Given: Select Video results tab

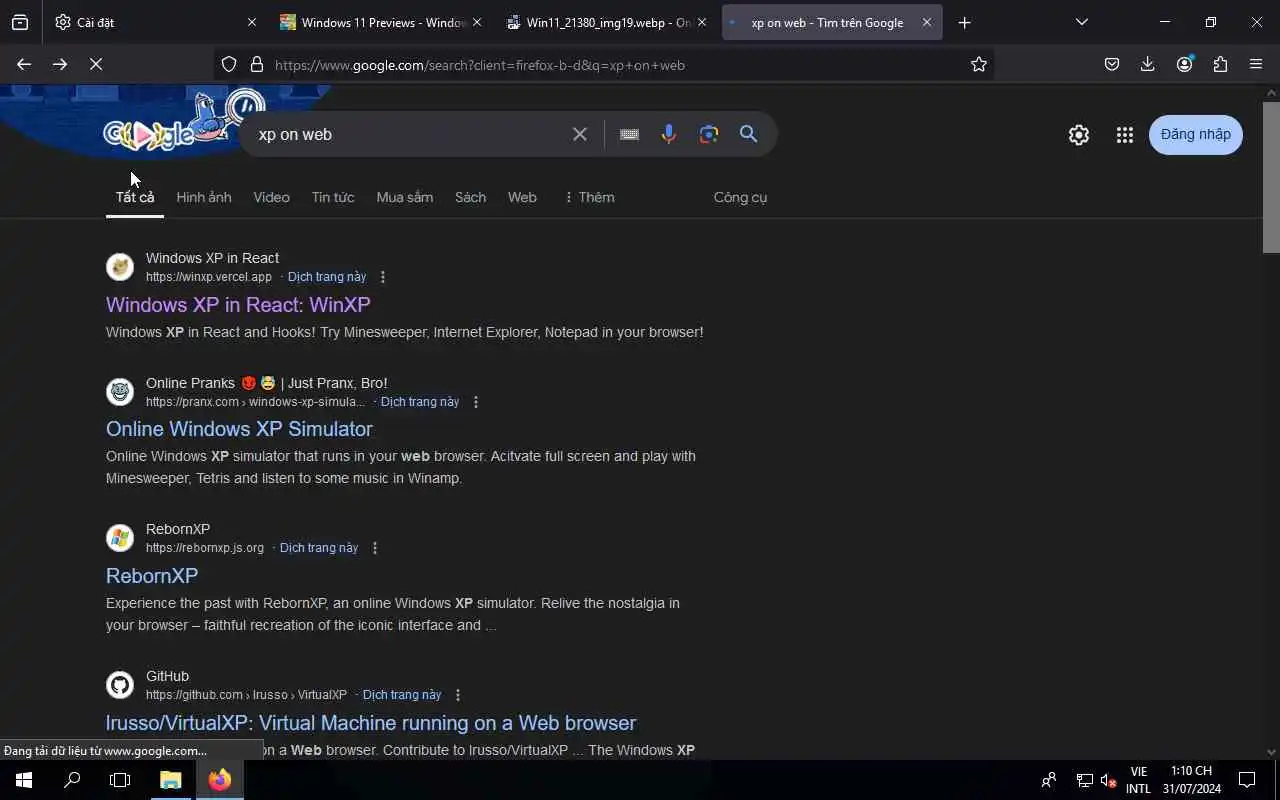Looking at the screenshot, I should pos(271,197).
